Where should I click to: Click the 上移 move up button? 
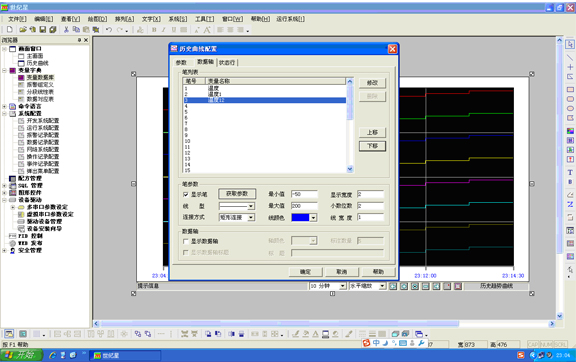click(x=372, y=132)
